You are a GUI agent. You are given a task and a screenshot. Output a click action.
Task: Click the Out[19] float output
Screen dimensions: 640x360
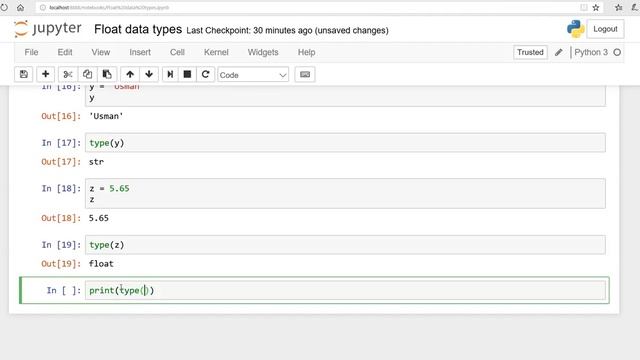coord(101,264)
